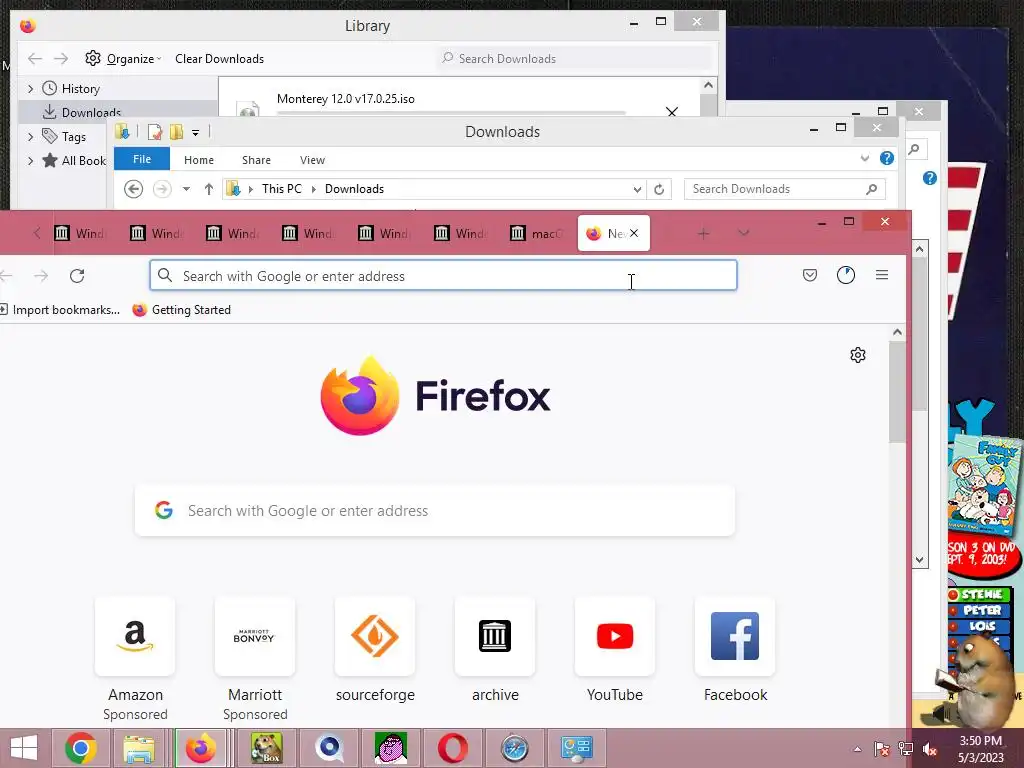Reload the page in Firefox
This screenshot has width=1024, height=768.
pyautogui.click(x=77, y=276)
